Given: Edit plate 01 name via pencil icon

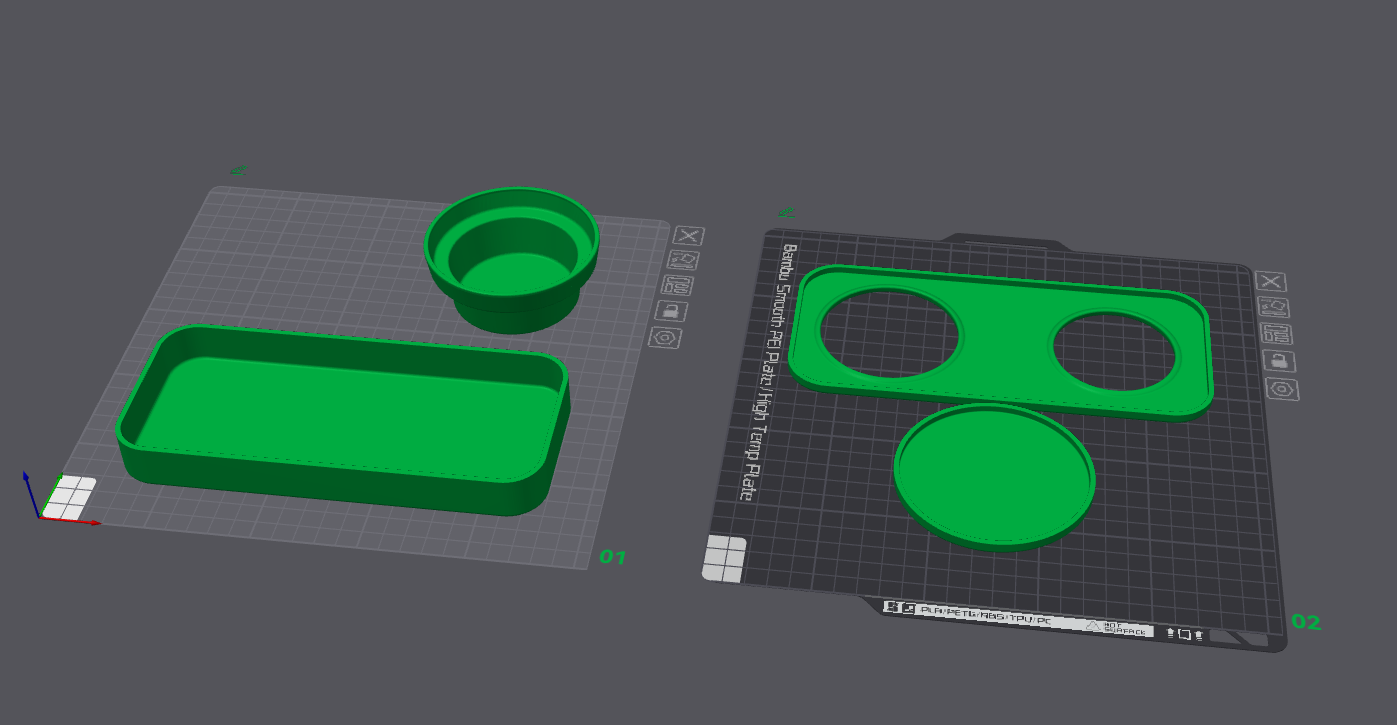Looking at the screenshot, I should coord(239,171).
